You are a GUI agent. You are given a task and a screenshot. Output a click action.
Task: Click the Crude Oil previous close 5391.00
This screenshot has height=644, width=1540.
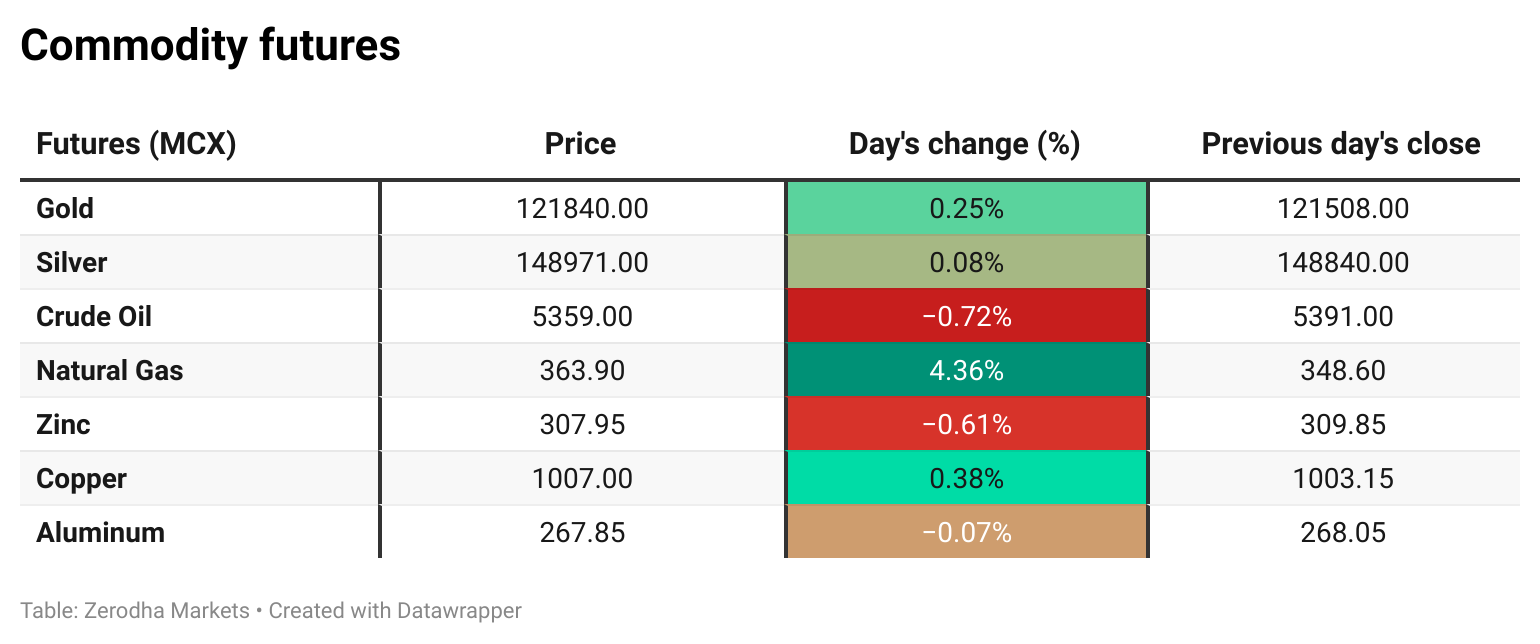pos(1343,317)
